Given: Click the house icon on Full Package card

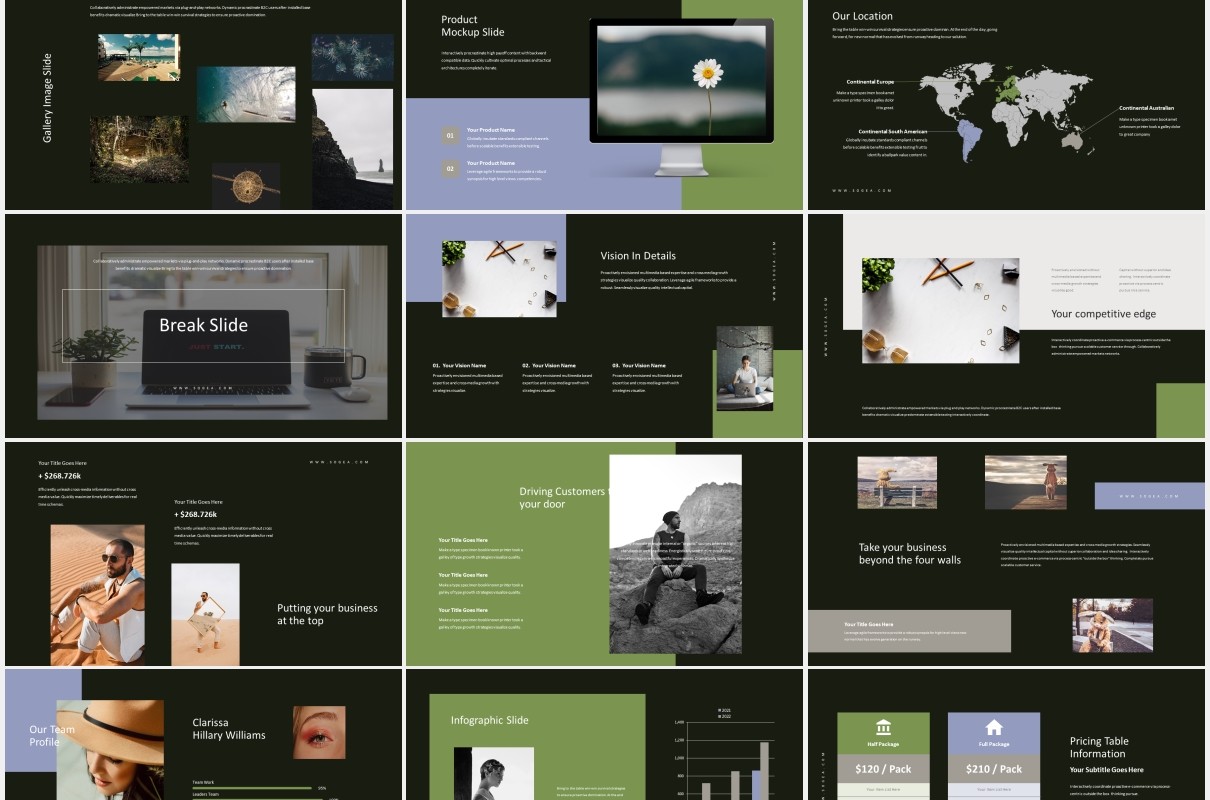Looking at the screenshot, I should tap(994, 727).
